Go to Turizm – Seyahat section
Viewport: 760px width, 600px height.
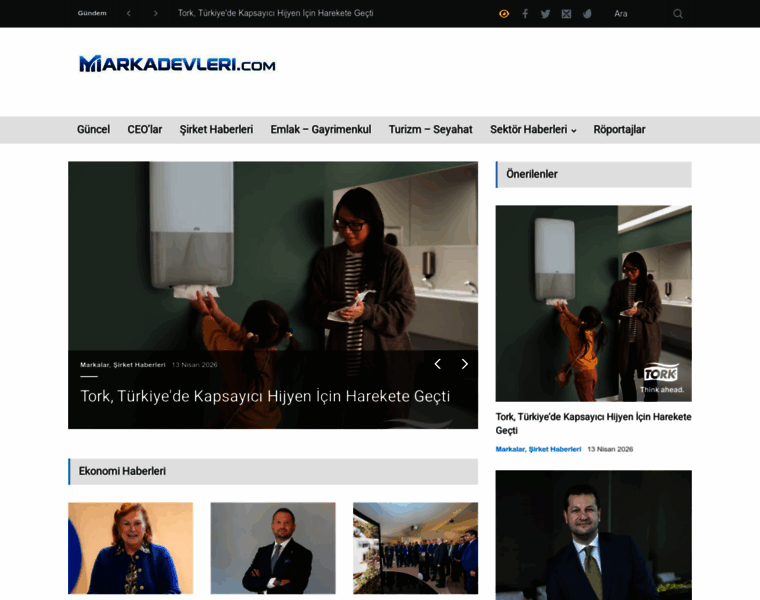click(430, 130)
